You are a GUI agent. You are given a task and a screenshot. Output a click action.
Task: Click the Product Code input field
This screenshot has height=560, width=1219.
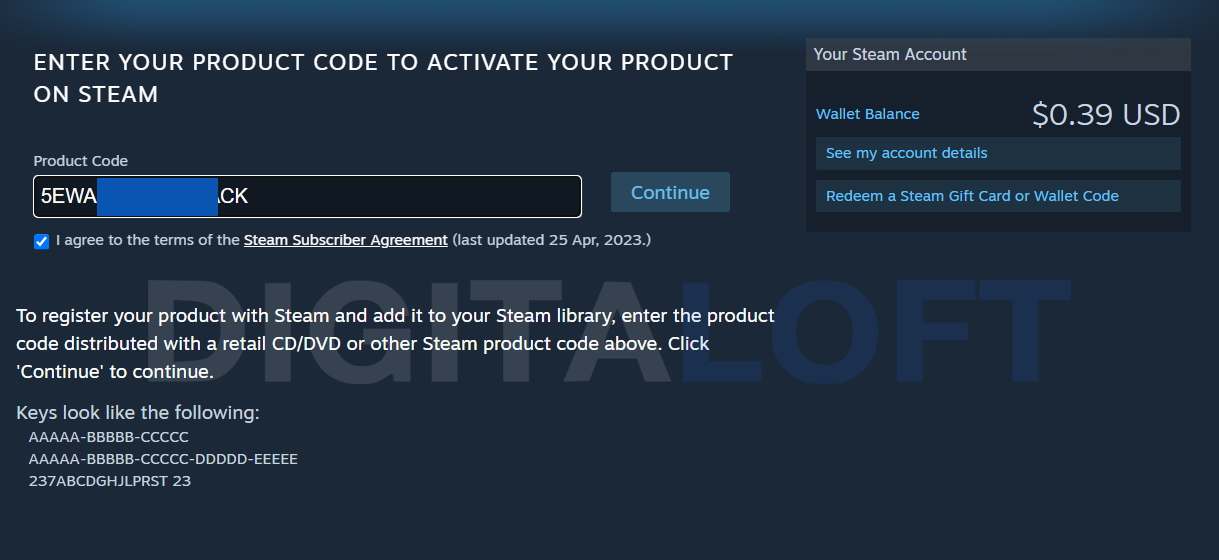tap(400, 196)
